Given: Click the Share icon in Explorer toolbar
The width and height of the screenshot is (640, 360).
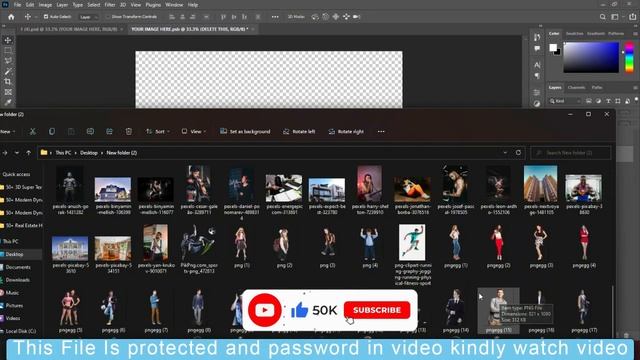Looking at the screenshot, I should tap(109, 131).
